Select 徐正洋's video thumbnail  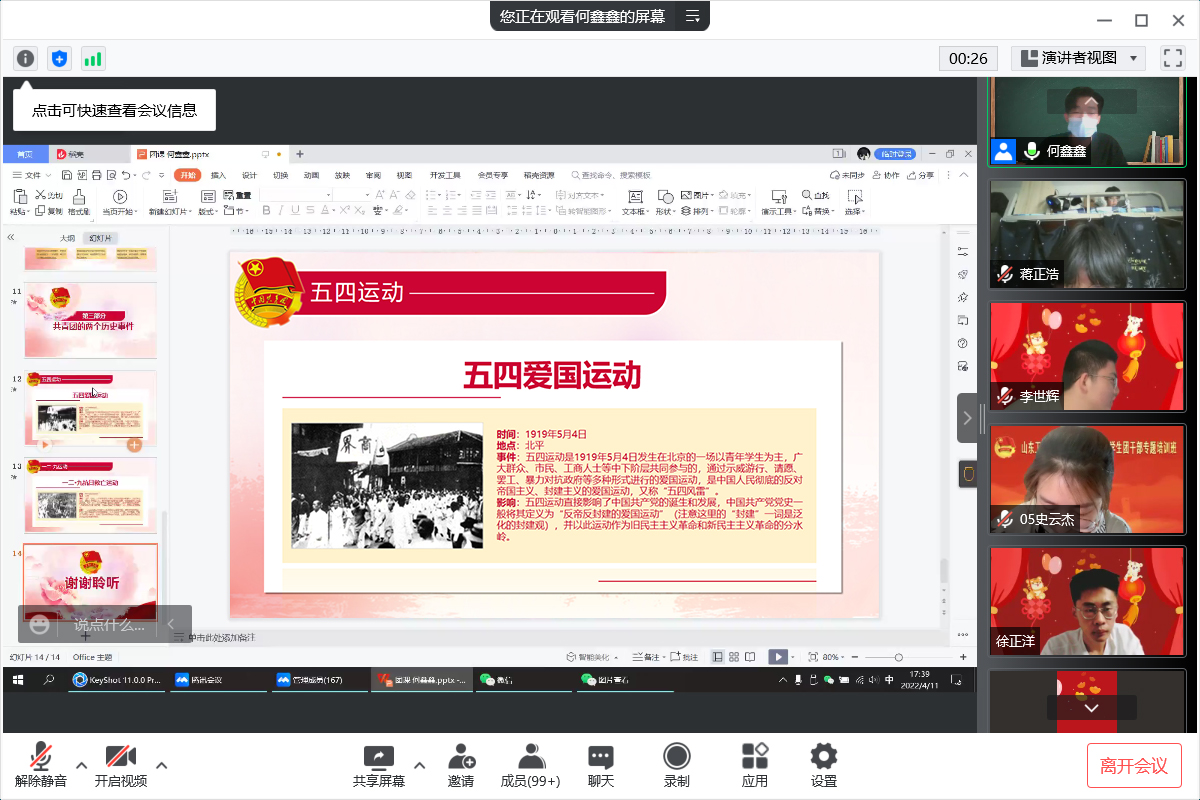(1086, 600)
